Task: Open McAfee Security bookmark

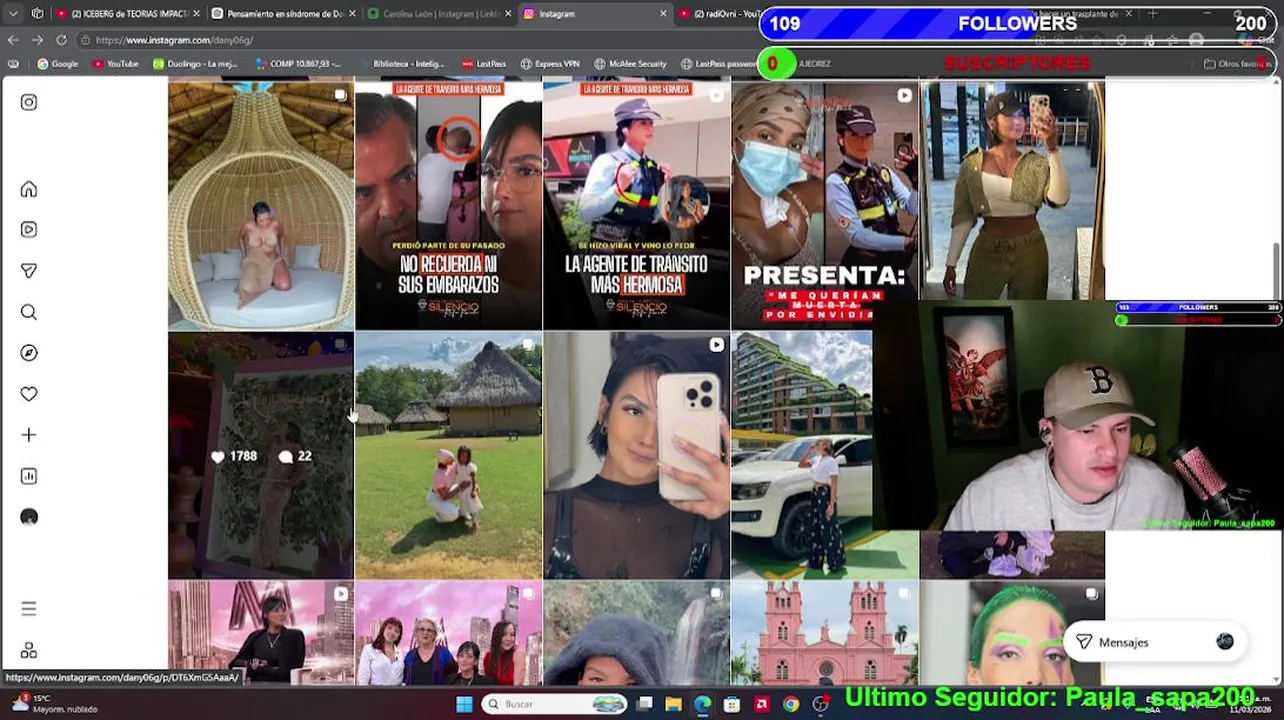Action: pyautogui.click(x=630, y=64)
